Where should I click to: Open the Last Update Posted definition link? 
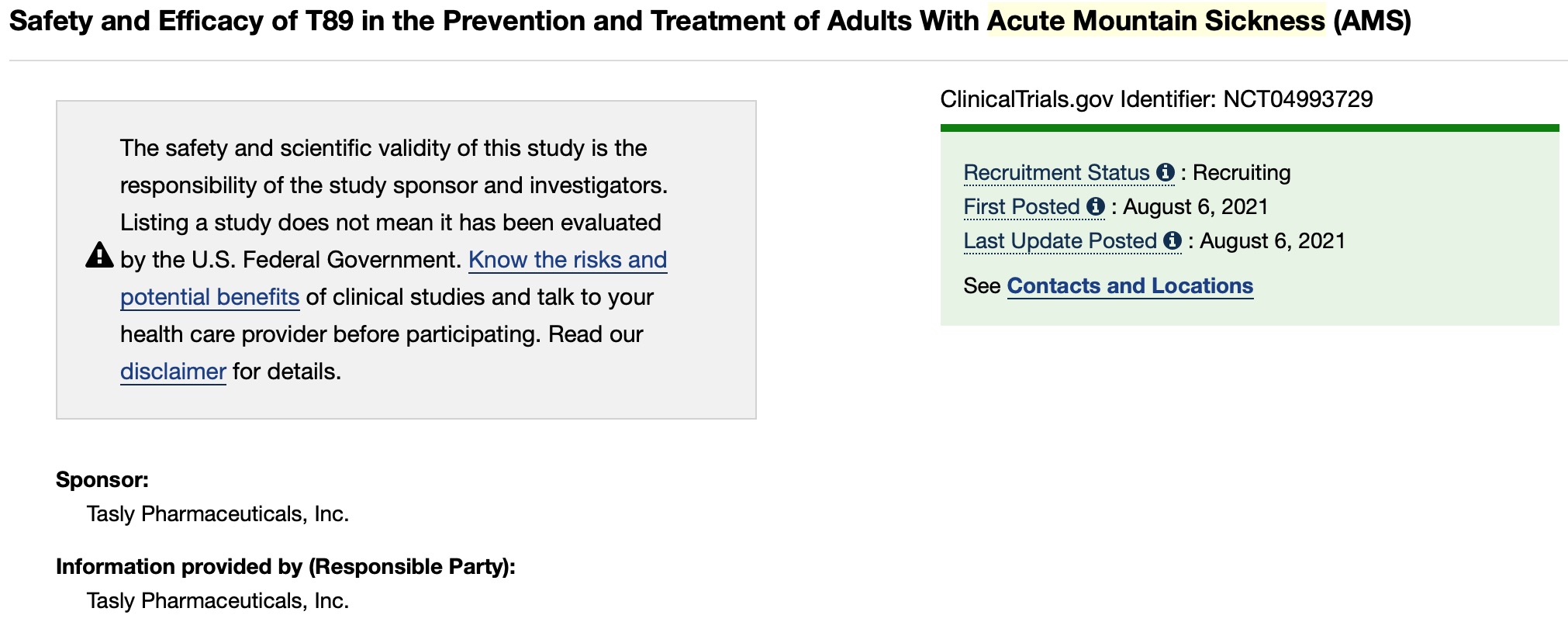(1060, 241)
